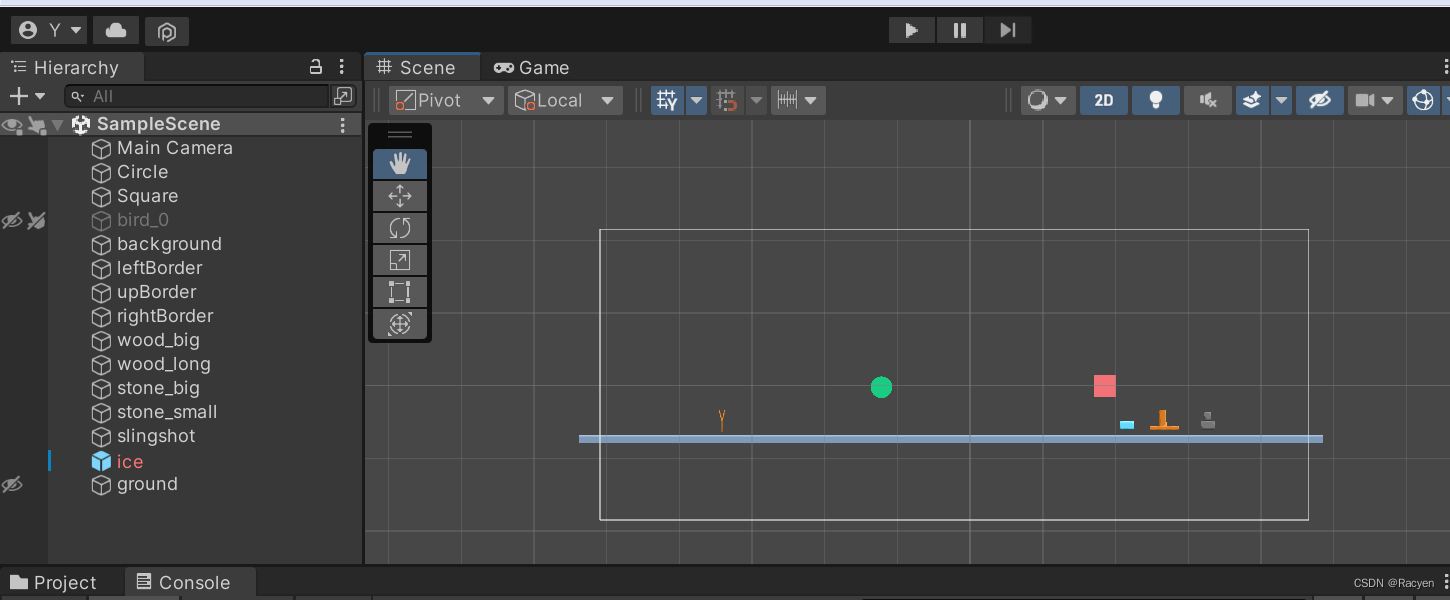This screenshot has width=1450, height=600.
Task: Click the scene lighting bulb icon
Action: point(1155,100)
